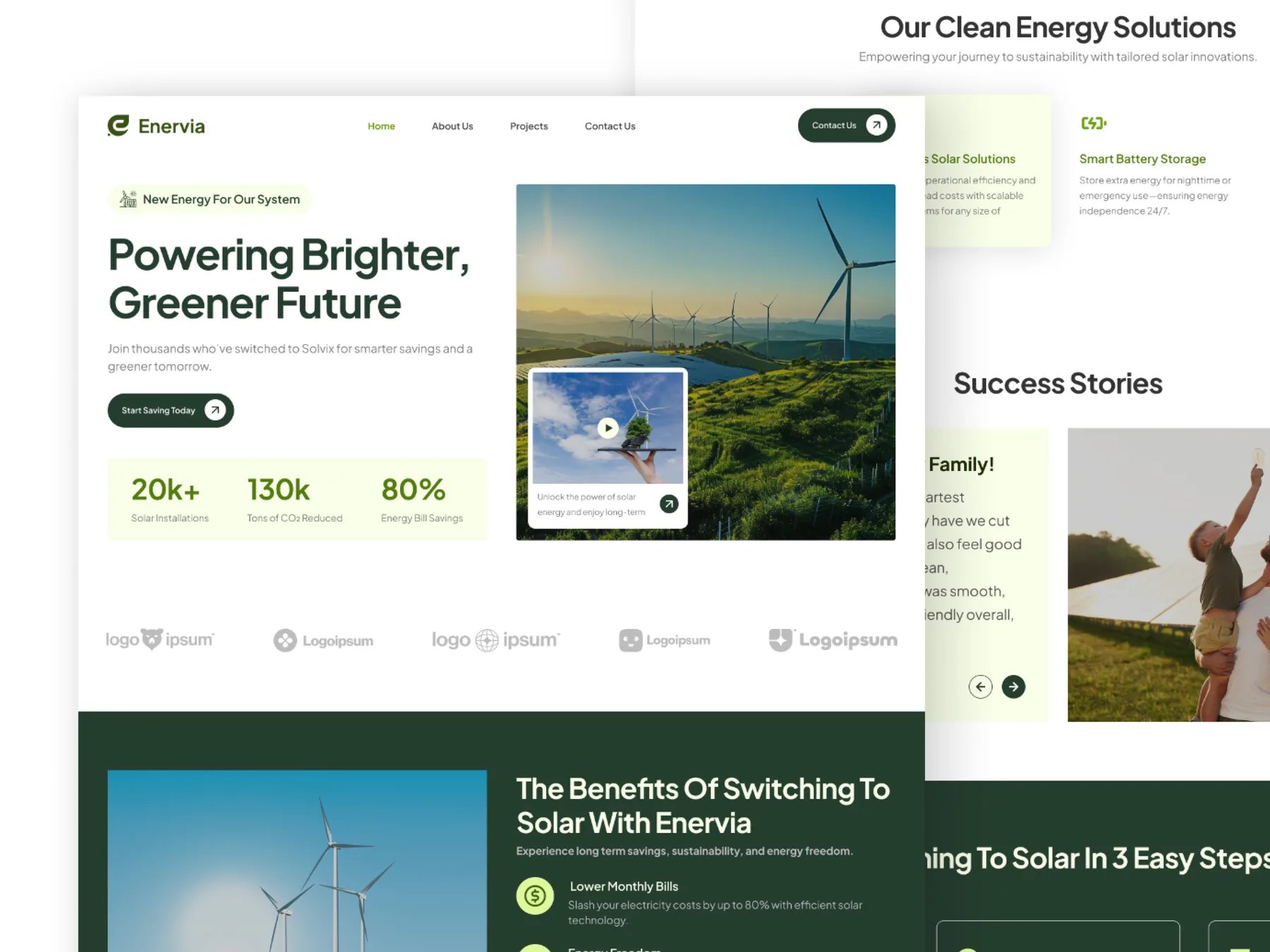Image resolution: width=1270 pixels, height=952 pixels.
Task: Click arrow icon in Start Saving Today
Action: pyautogui.click(x=215, y=410)
